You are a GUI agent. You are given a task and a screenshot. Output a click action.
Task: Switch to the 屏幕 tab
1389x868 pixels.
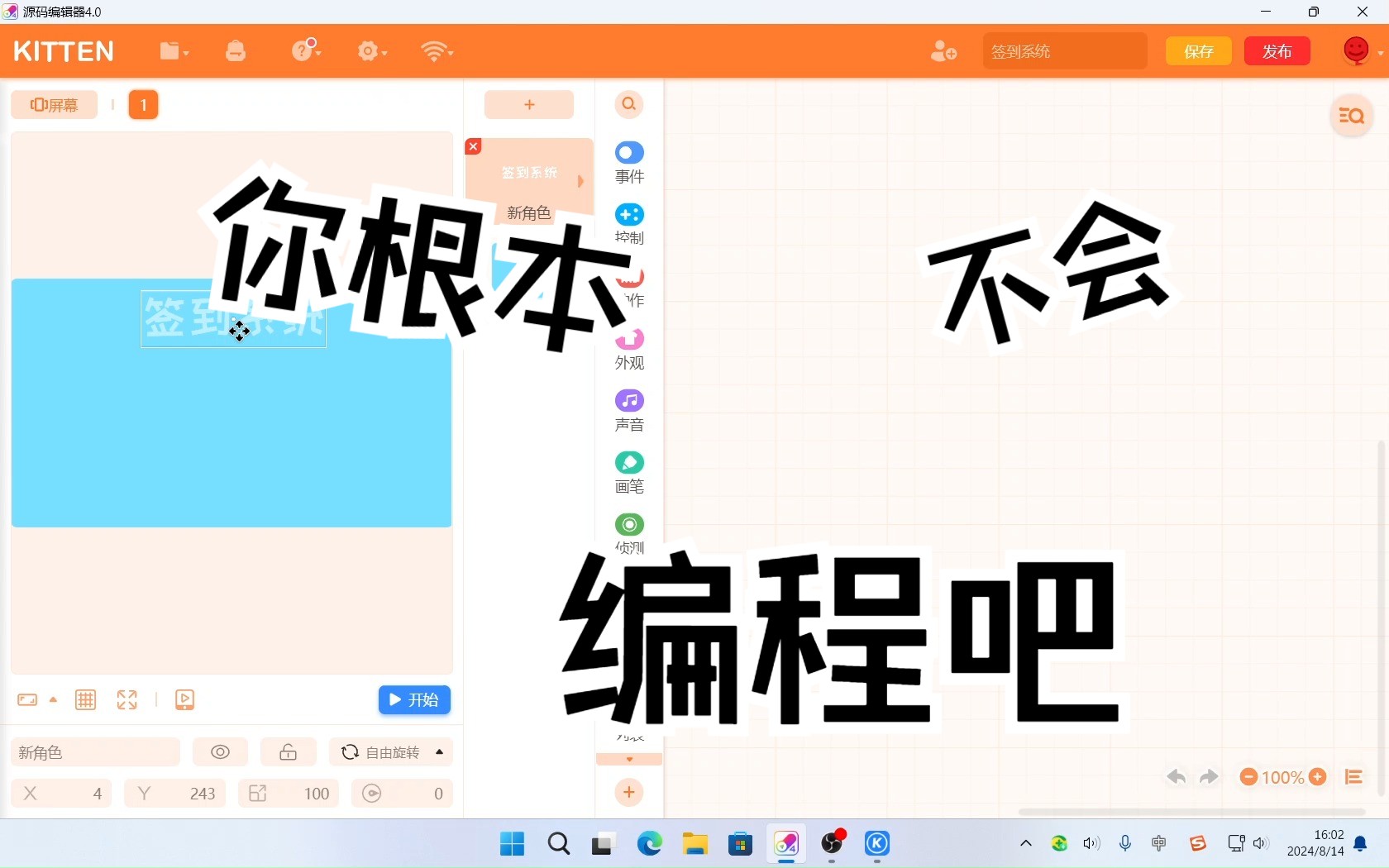tap(55, 104)
